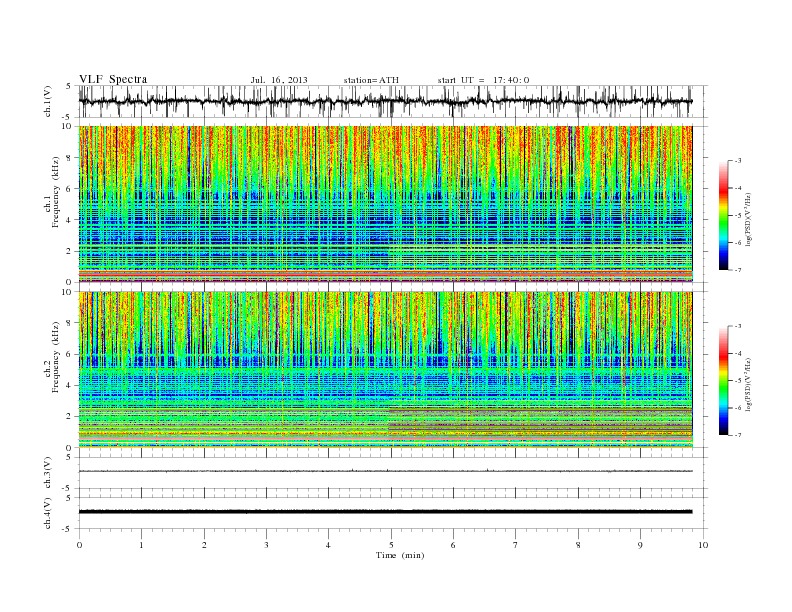Click time axis tick label "9"

click(x=640, y=545)
